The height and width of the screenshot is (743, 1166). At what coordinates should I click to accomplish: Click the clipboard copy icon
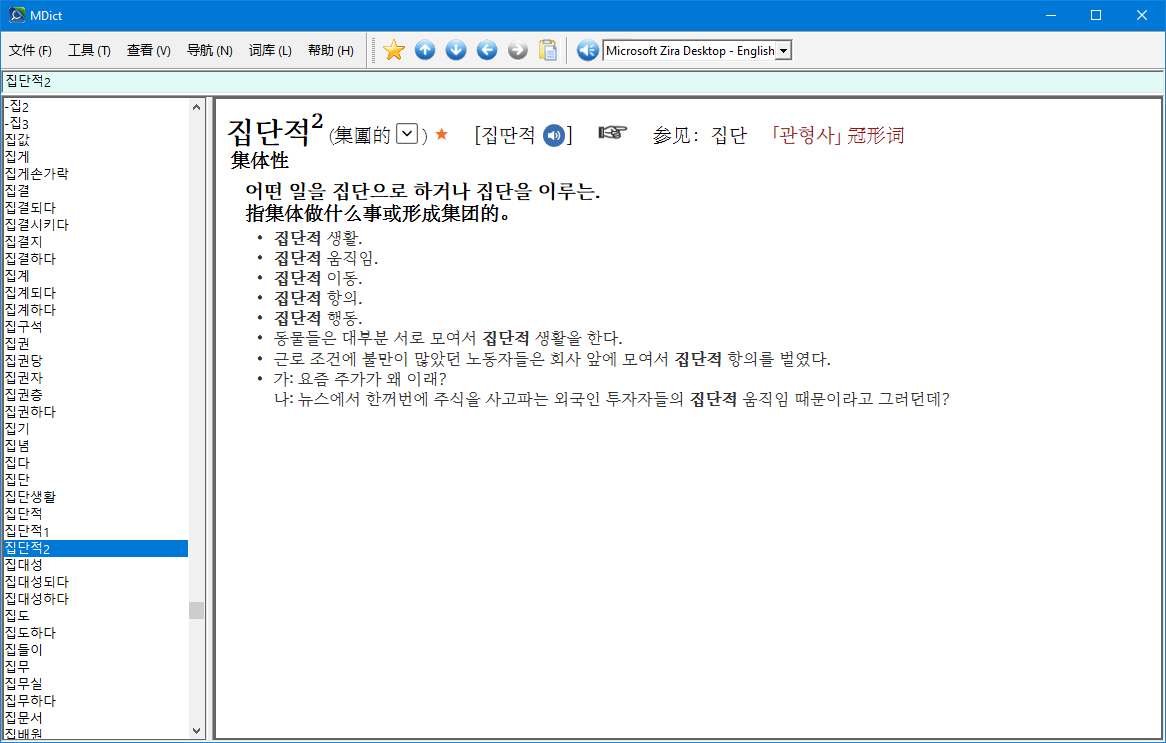(547, 49)
